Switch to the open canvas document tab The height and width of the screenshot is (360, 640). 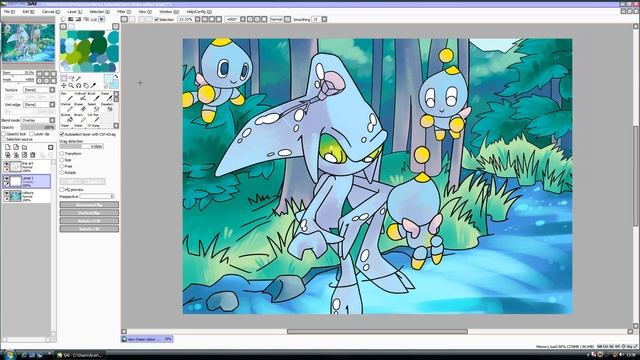click(x=147, y=339)
